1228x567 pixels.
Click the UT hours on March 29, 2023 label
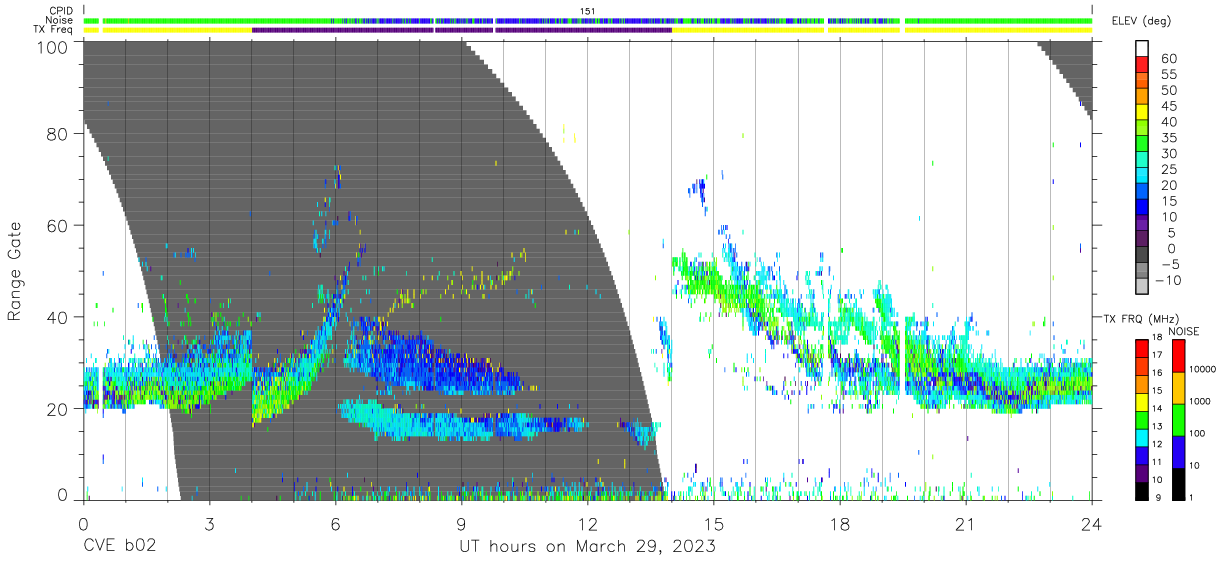point(587,547)
